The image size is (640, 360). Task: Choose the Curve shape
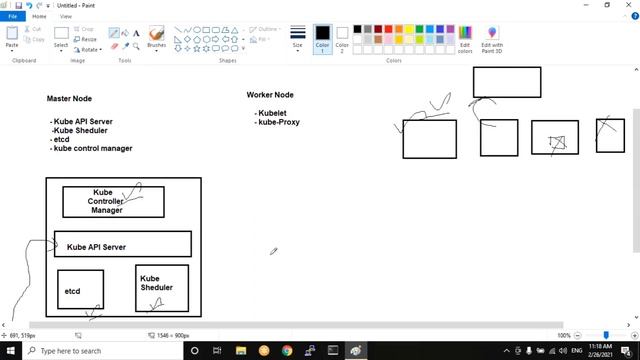(187, 30)
